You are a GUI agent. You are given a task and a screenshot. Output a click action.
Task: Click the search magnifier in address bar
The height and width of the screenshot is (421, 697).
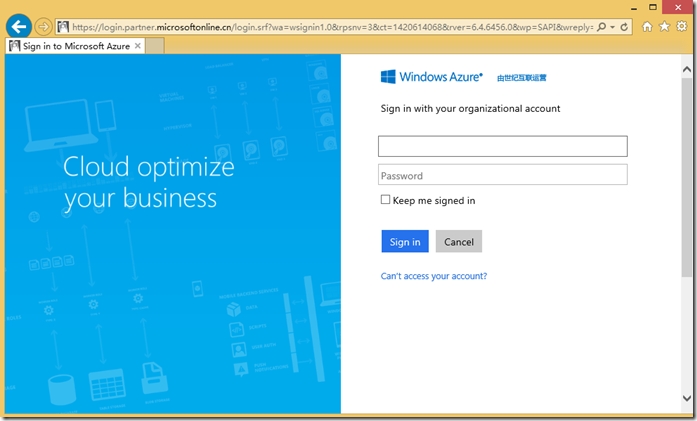pos(601,27)
